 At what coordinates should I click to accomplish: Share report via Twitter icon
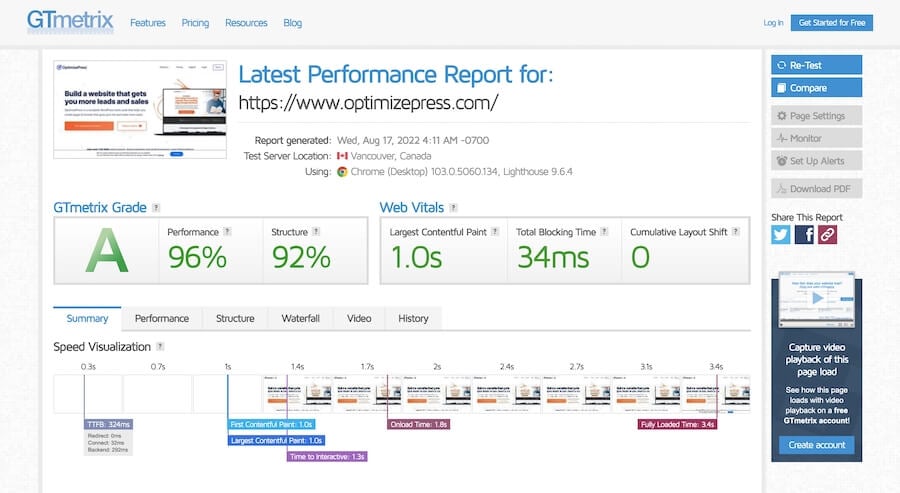(781, 234)
